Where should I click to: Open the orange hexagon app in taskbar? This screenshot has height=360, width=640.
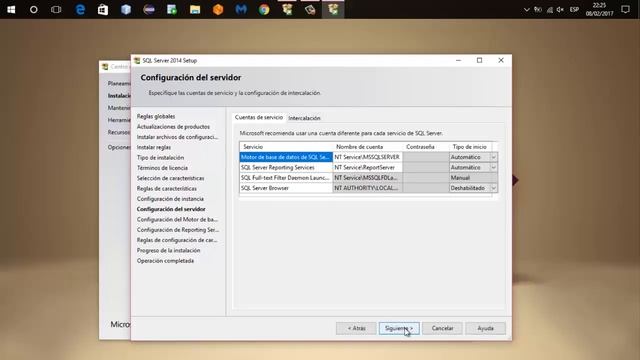pyautogui.click(x=218, y=9)
